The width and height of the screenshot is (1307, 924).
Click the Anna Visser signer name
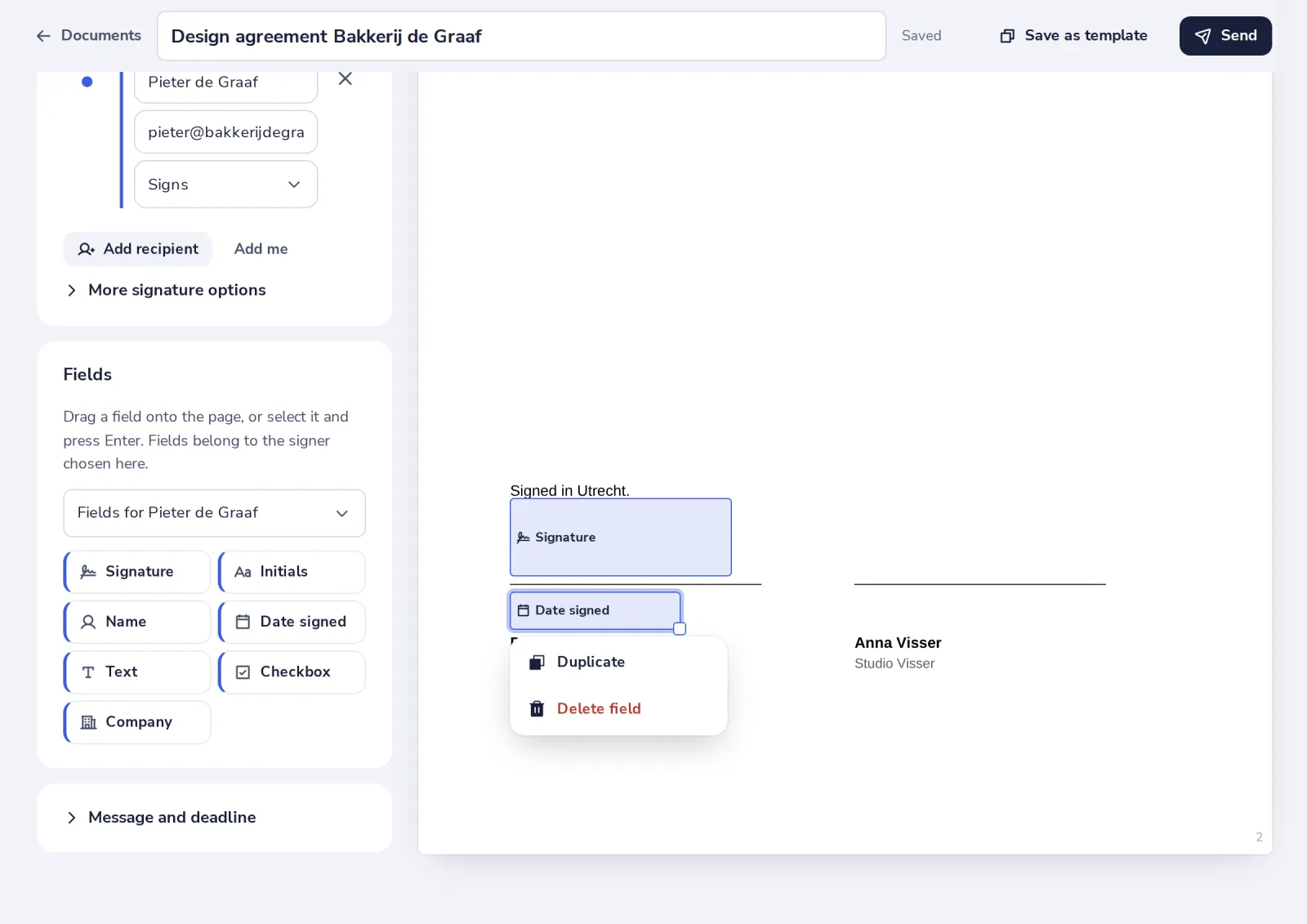[898, 643]
